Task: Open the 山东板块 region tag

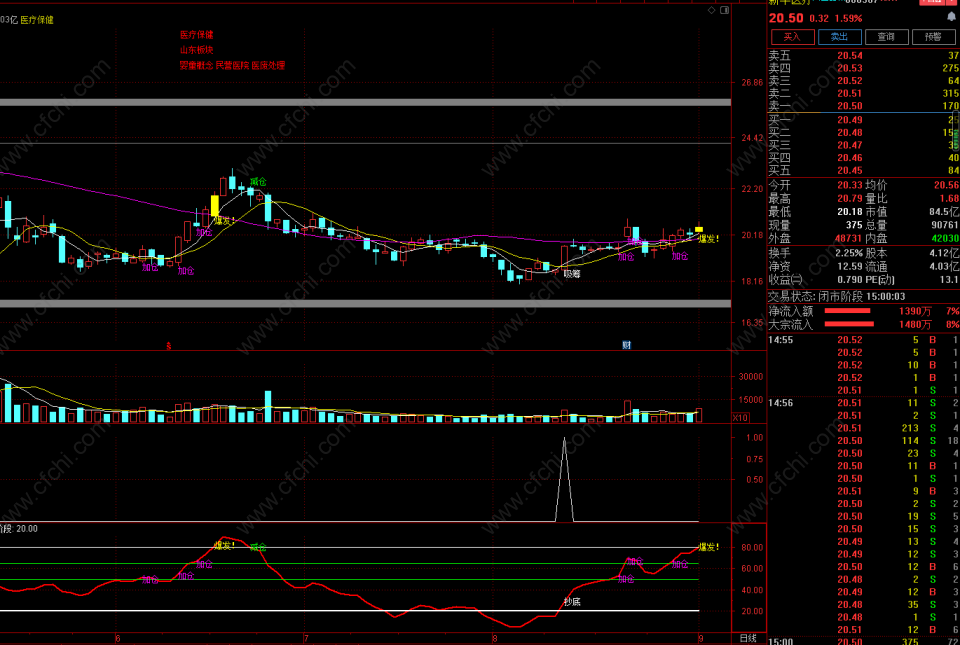Action: point(197,50)
